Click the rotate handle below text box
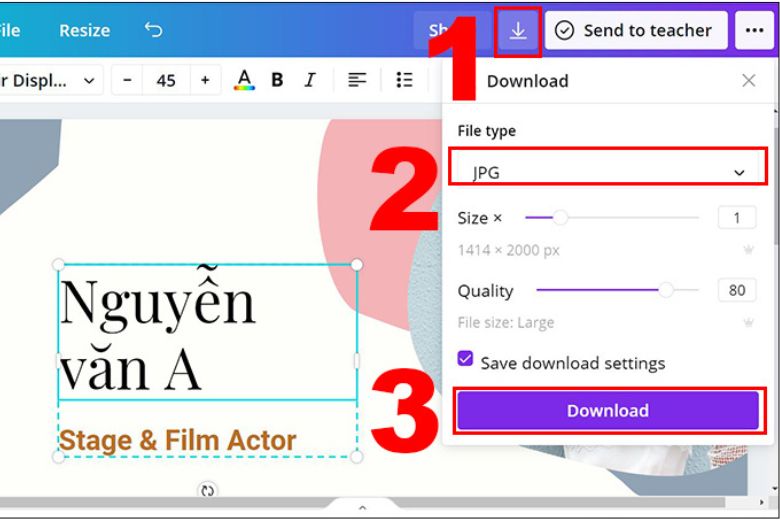The height and width of the screenshot is (520, 780). tap(207, 490)
